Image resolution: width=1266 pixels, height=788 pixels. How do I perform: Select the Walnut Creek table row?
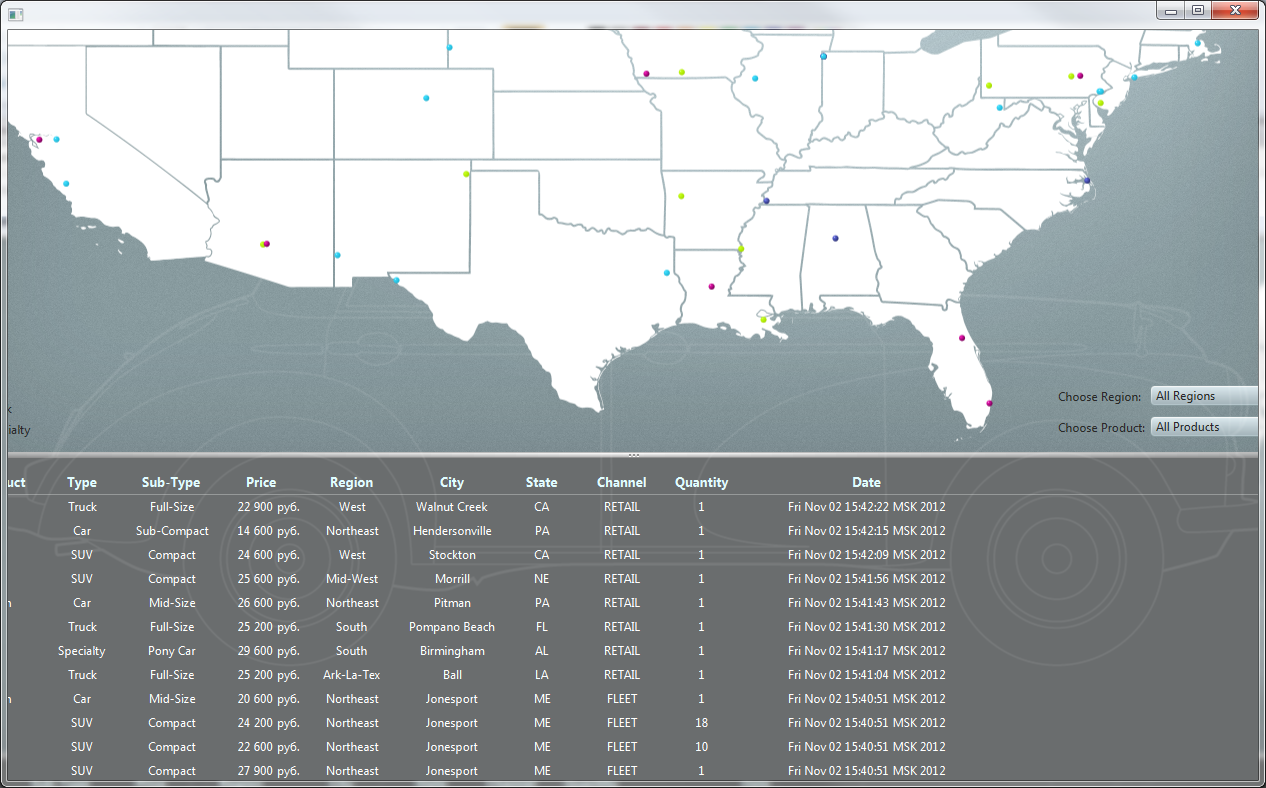tap(452, 507)
